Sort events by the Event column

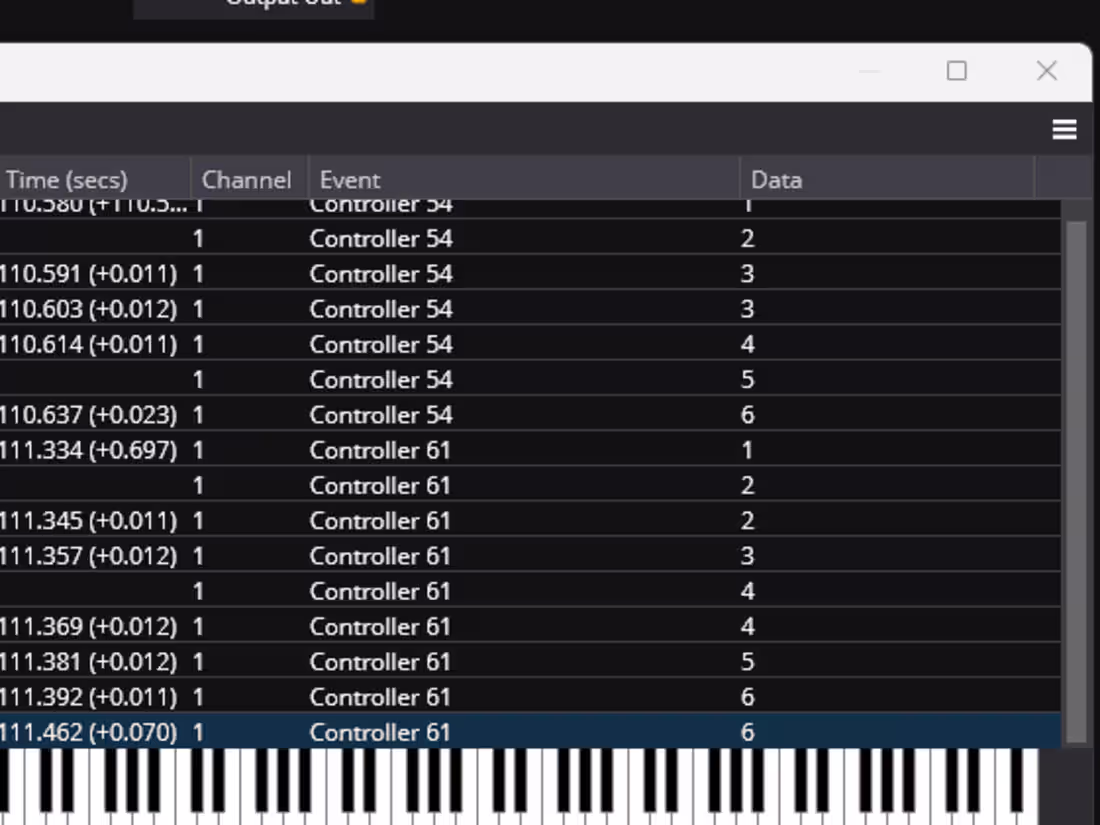[349, 180]
